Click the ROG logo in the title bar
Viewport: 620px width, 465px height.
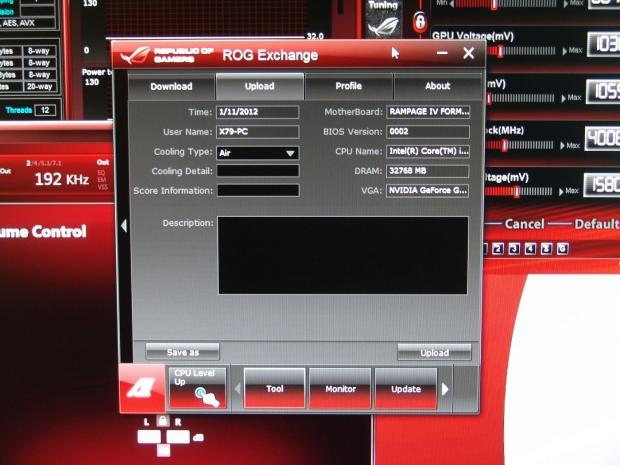135,55
